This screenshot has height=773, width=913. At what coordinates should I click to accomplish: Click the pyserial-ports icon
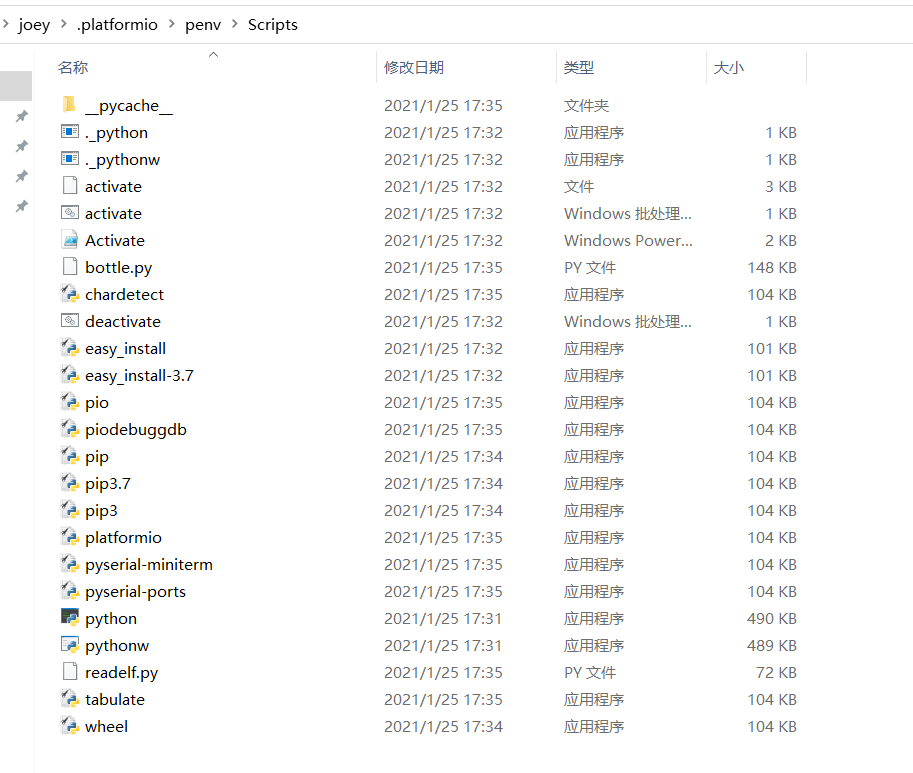point(69,590)
